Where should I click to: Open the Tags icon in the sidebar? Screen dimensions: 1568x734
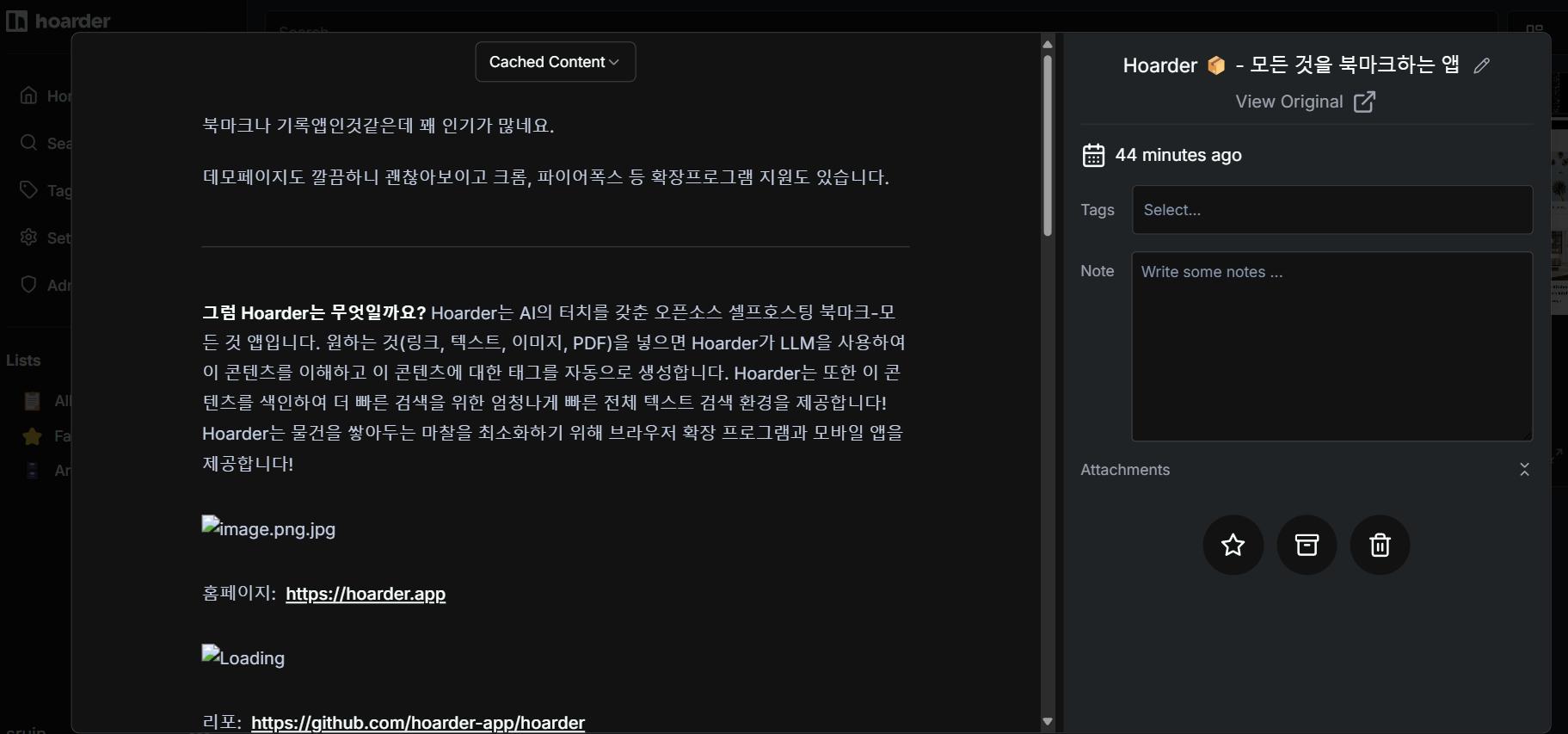pos(29,190)
